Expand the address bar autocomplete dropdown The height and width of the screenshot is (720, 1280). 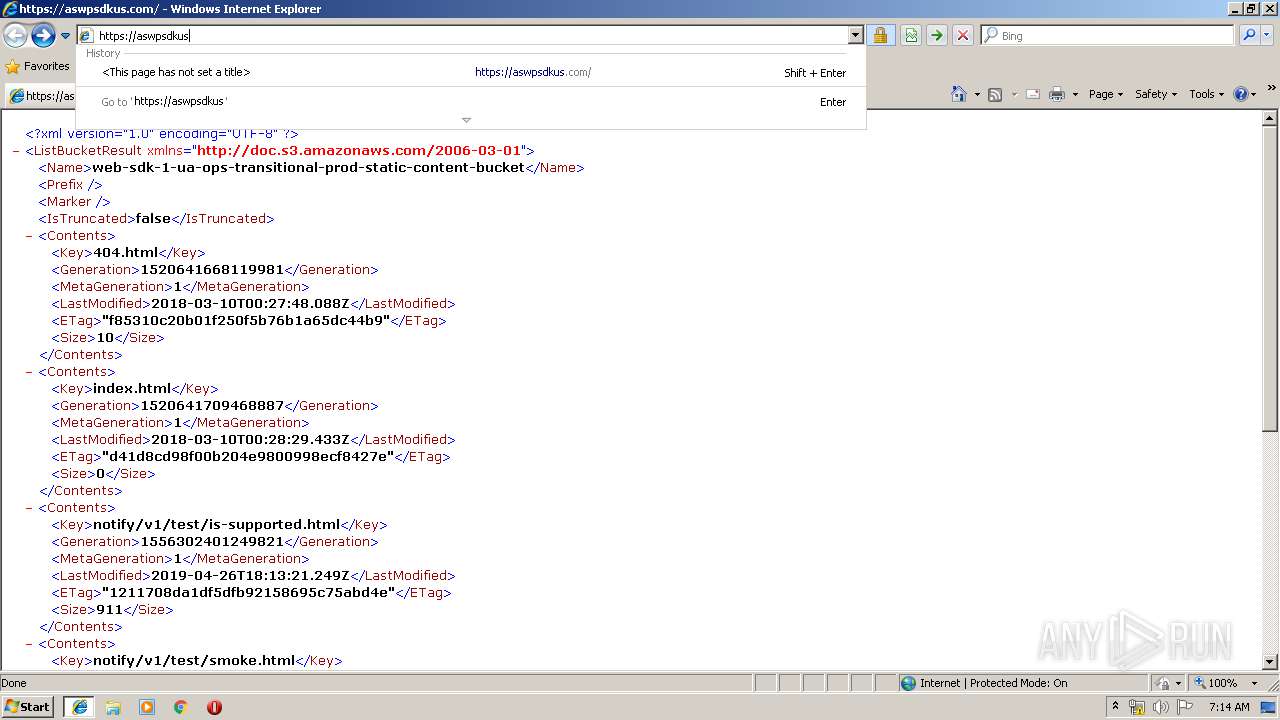855,35
